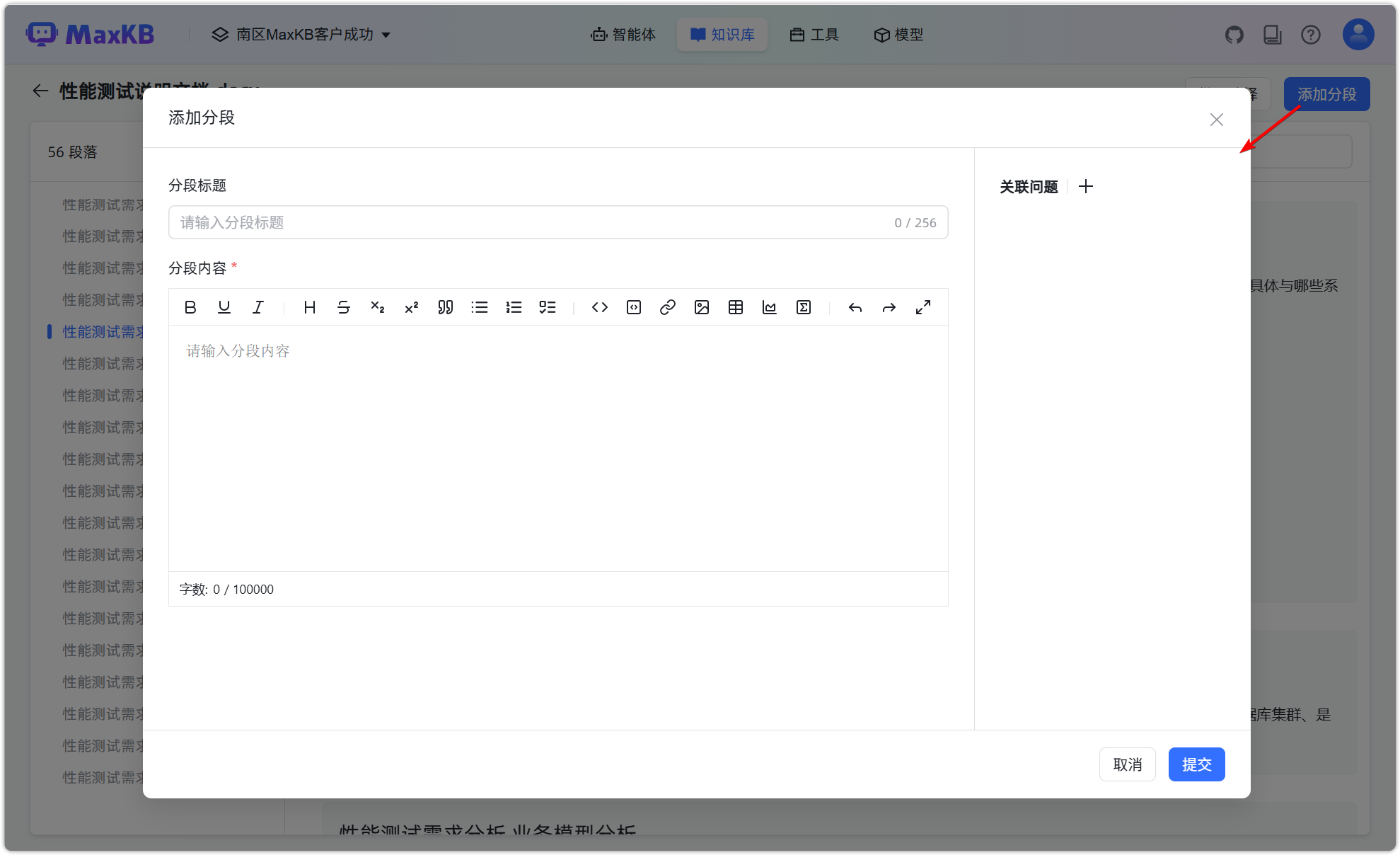This screenshot has height=855, width=1400.
Task: Insert a blockquote via quote icon
Action: coord(446,307)
